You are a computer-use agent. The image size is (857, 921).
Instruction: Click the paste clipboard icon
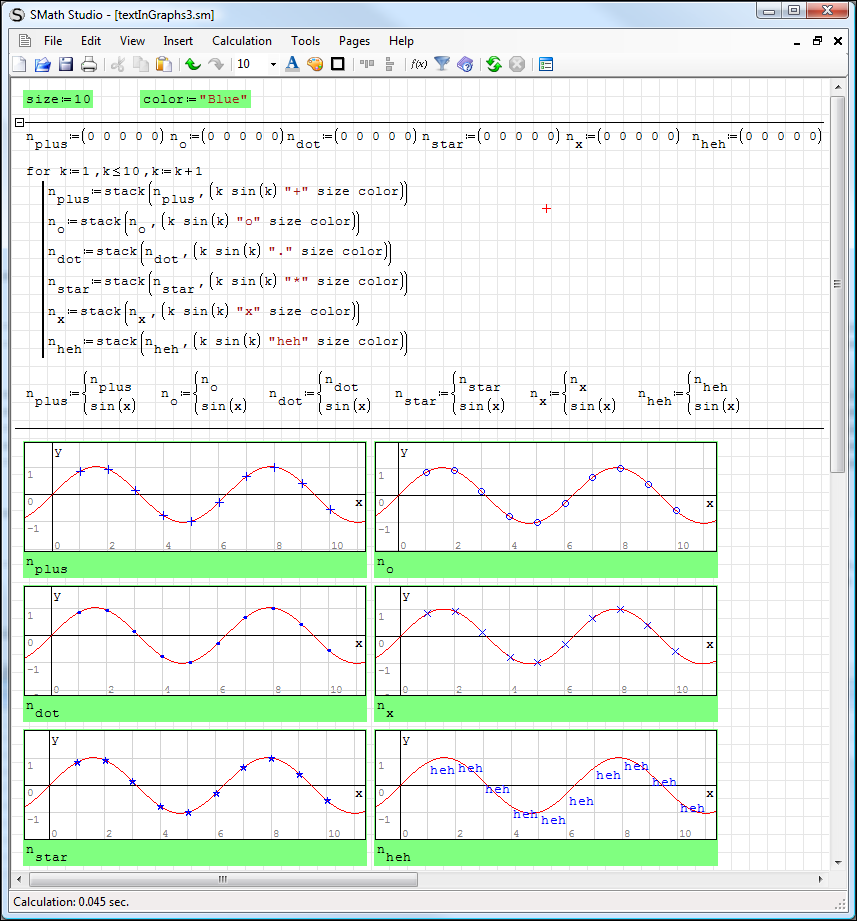[x=164, y=65]
